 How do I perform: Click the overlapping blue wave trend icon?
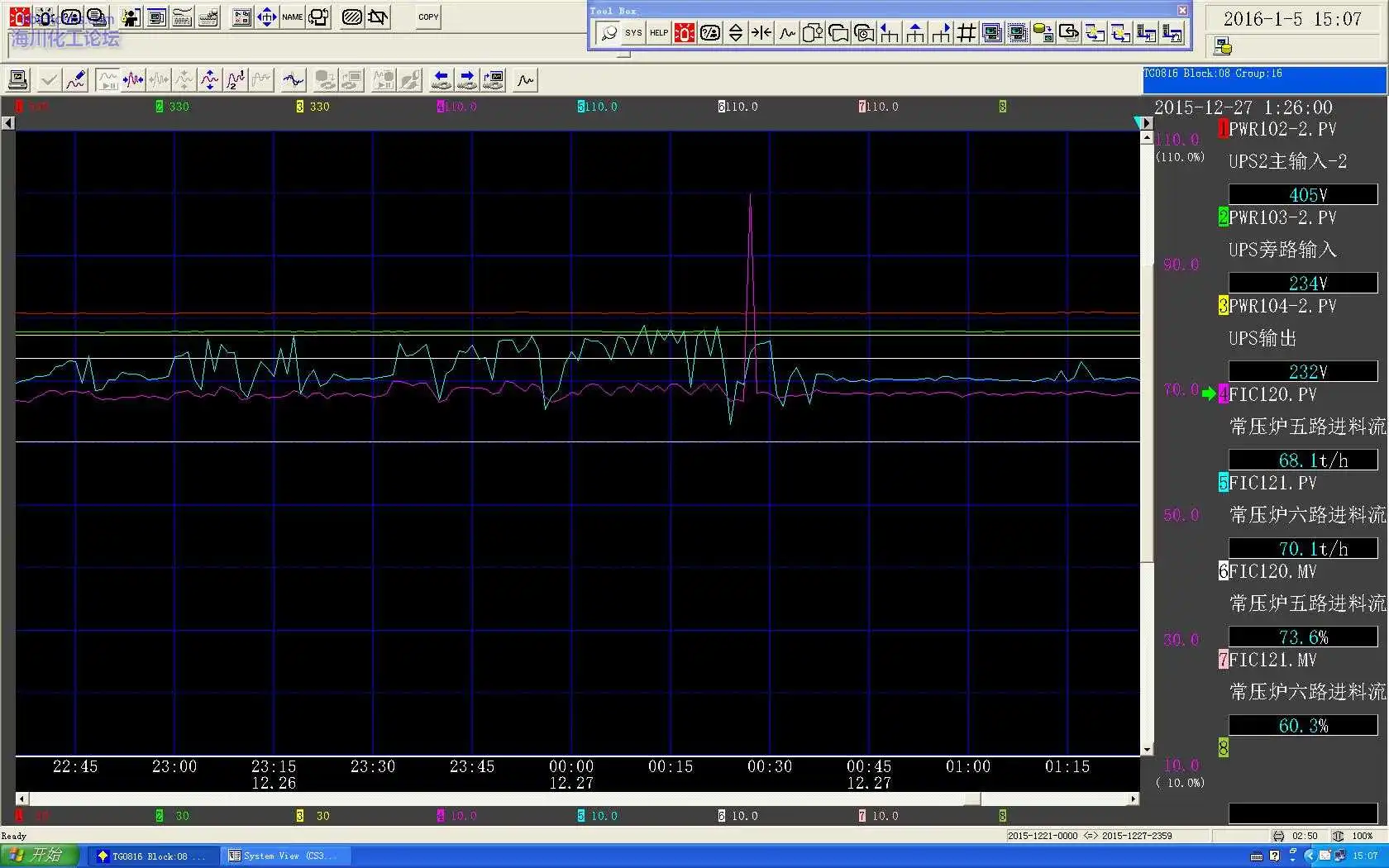click(293, 80)
